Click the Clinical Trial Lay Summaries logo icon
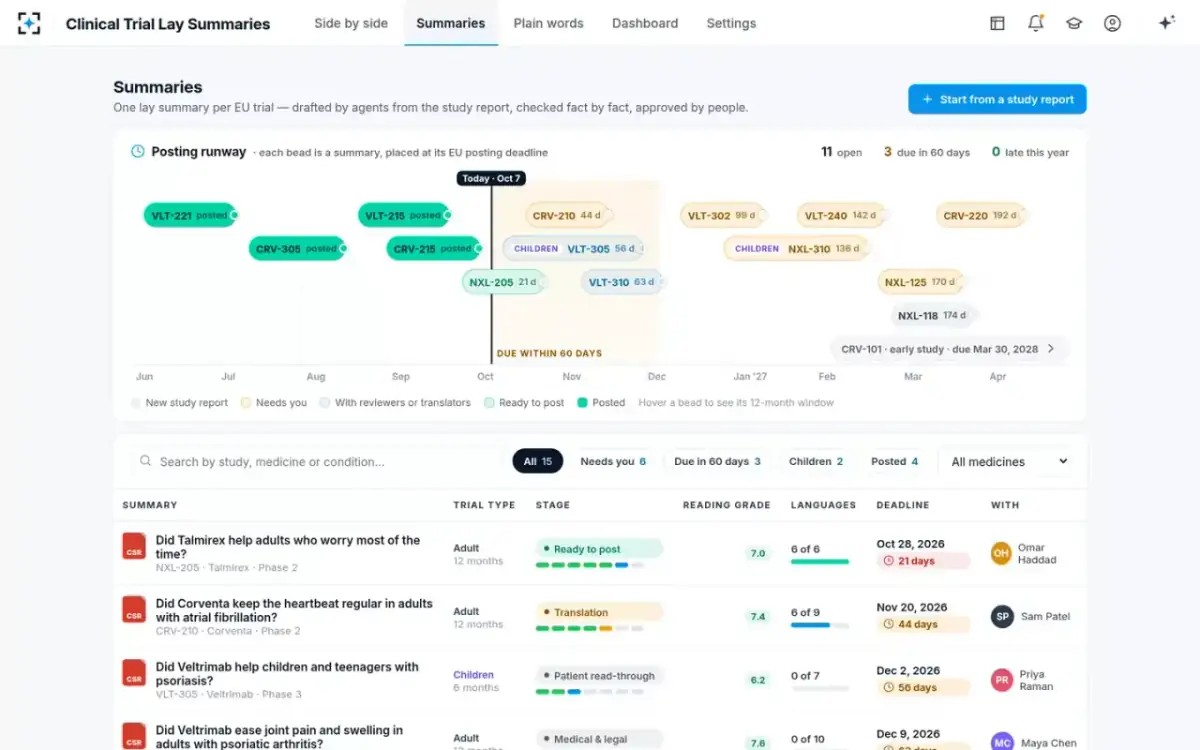The height and width of the screenshot is (750, 1200). tap(29, 23)
